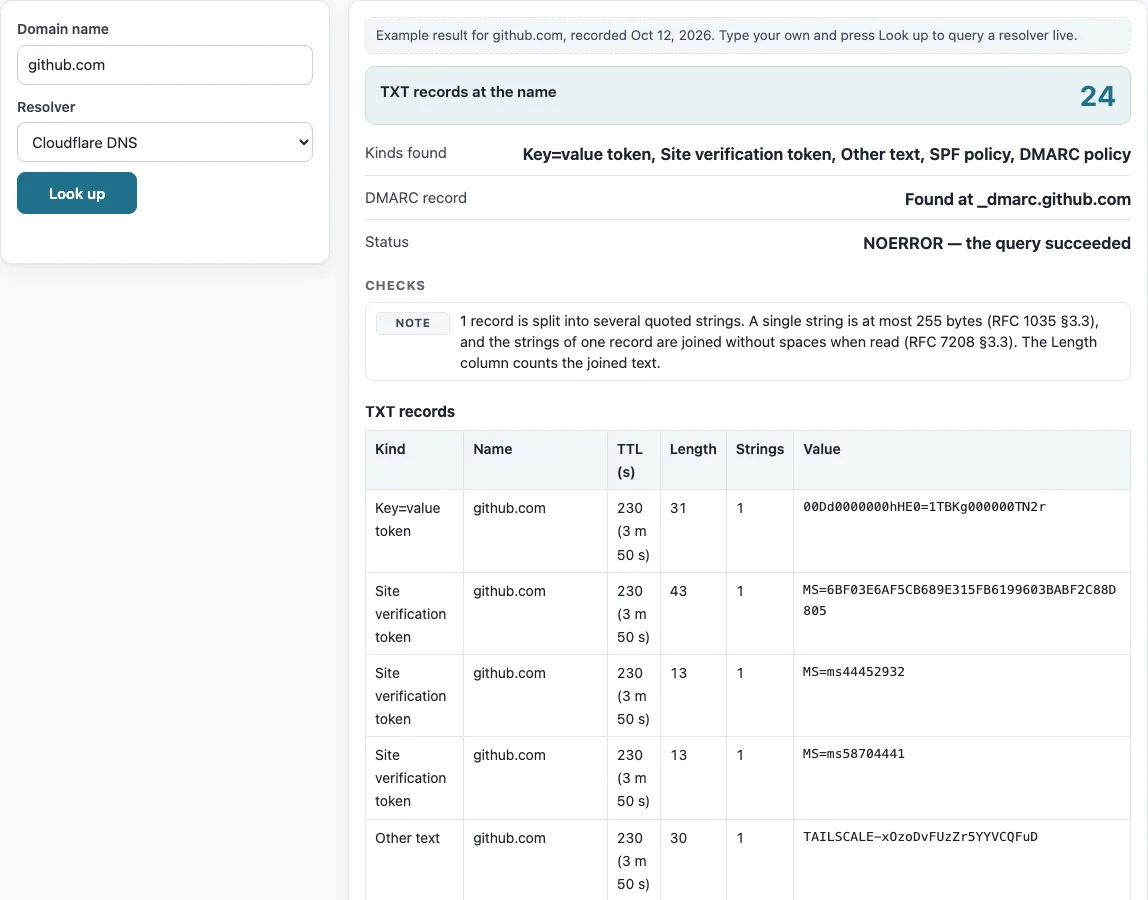The width and height of the screenshot is (1148, 900).
Task: Click the record count "24"
Action: click(1097, 96)
